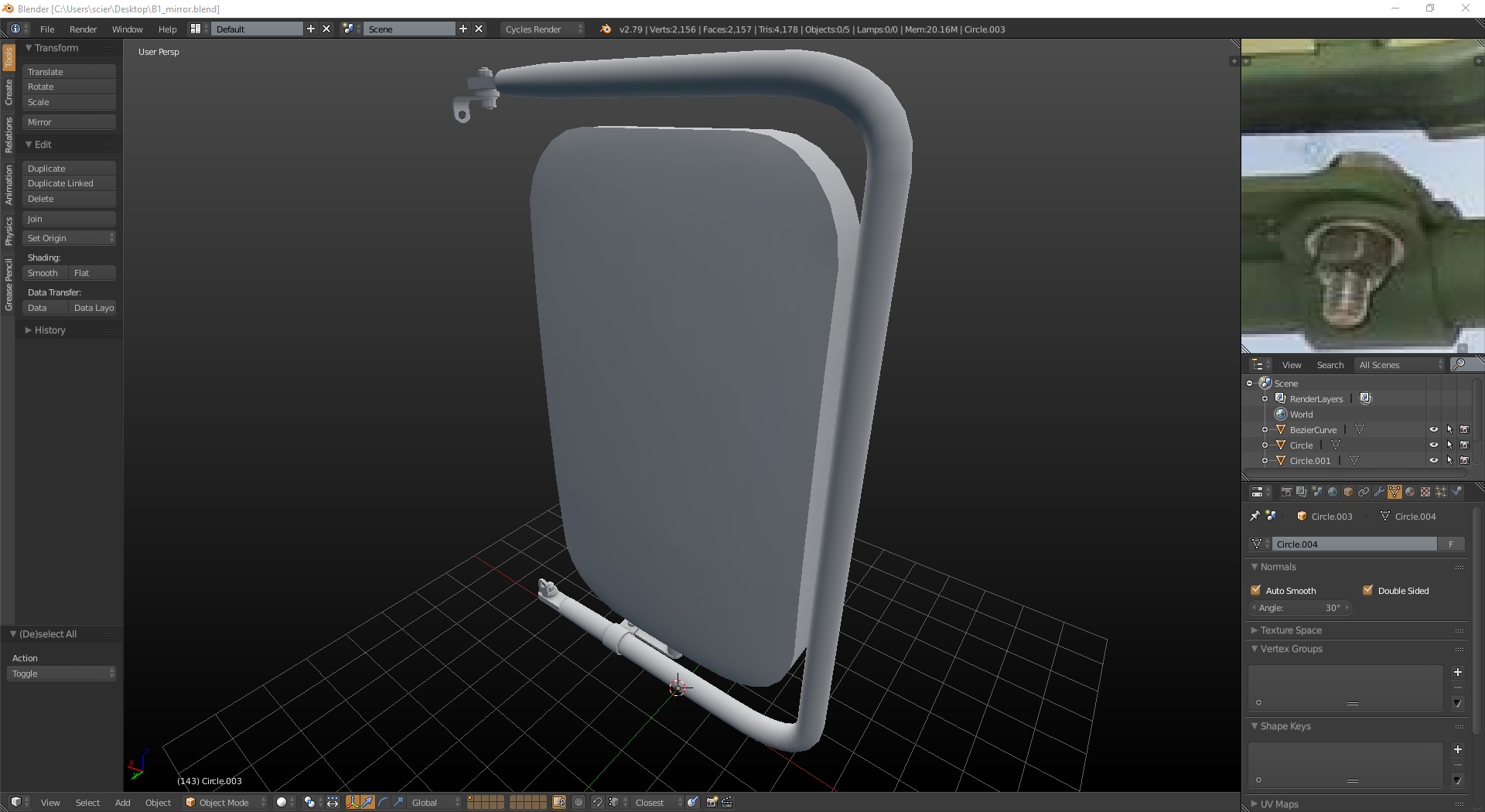1485x812 pixels.
Task: Open the Physics properties tab
Action: click(x=1456, y=492)
